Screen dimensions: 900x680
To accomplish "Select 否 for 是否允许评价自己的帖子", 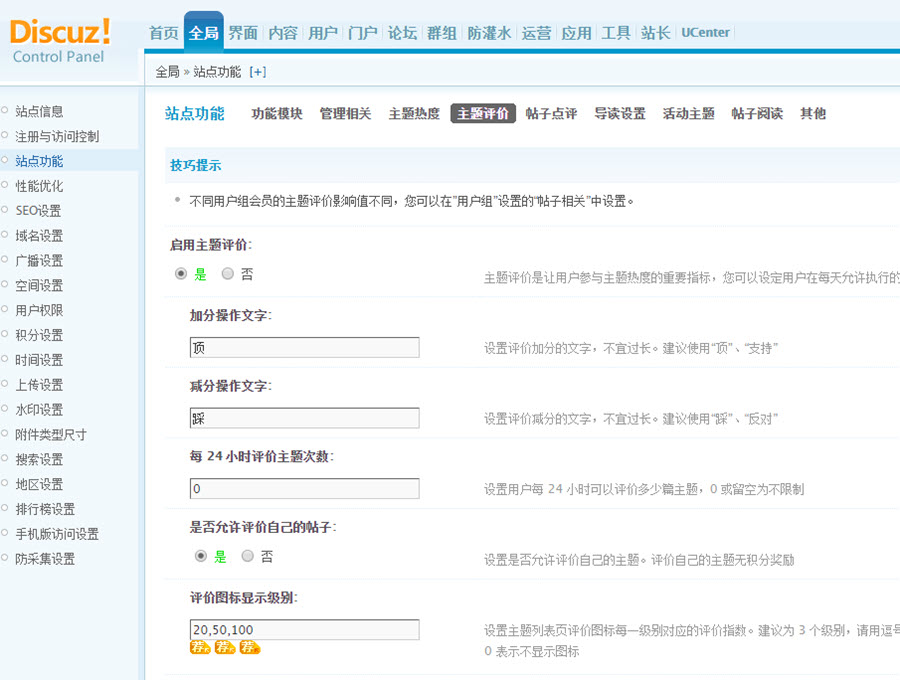I will 248,556.
